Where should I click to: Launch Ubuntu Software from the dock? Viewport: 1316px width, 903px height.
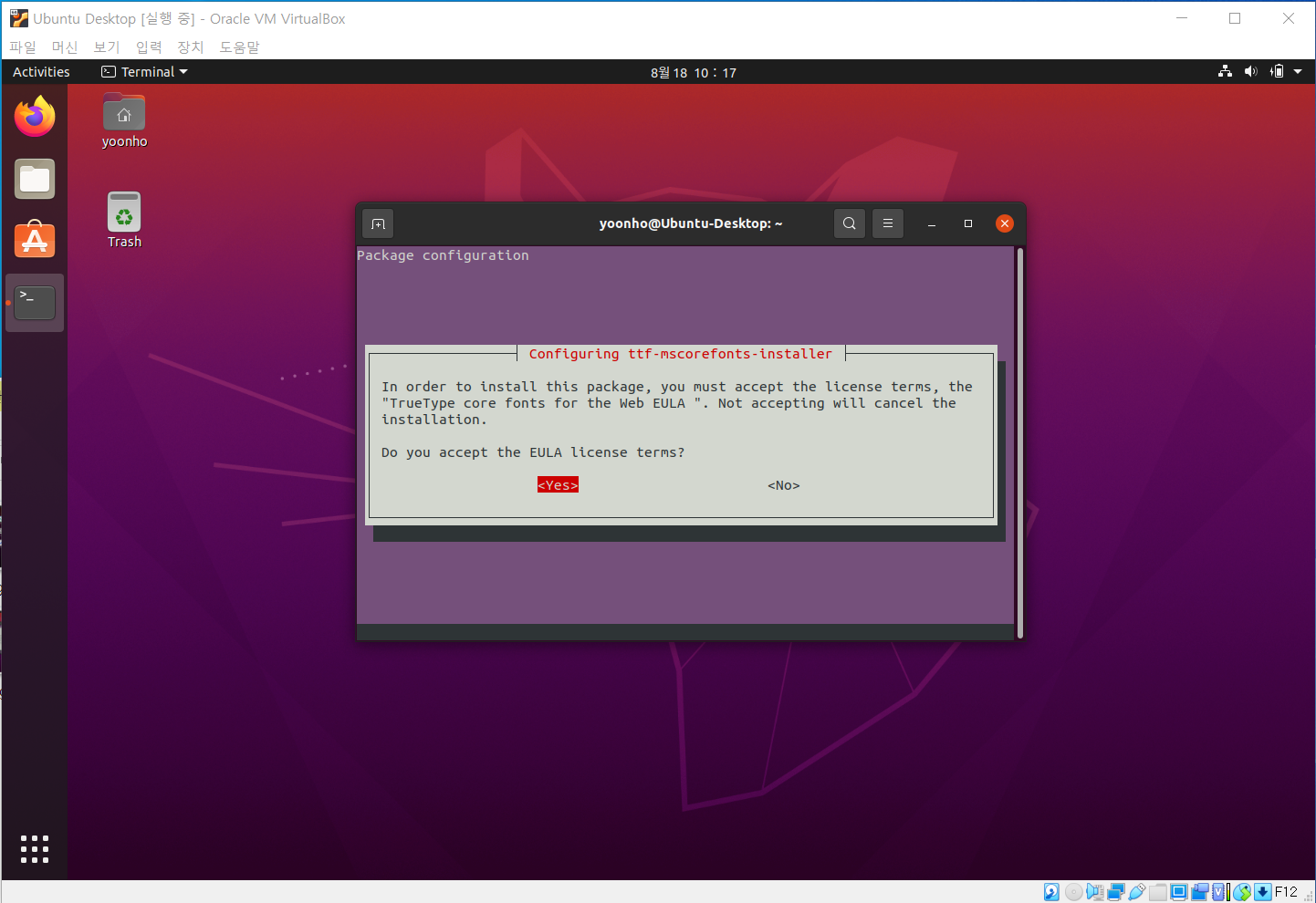(x=35, y=240)
